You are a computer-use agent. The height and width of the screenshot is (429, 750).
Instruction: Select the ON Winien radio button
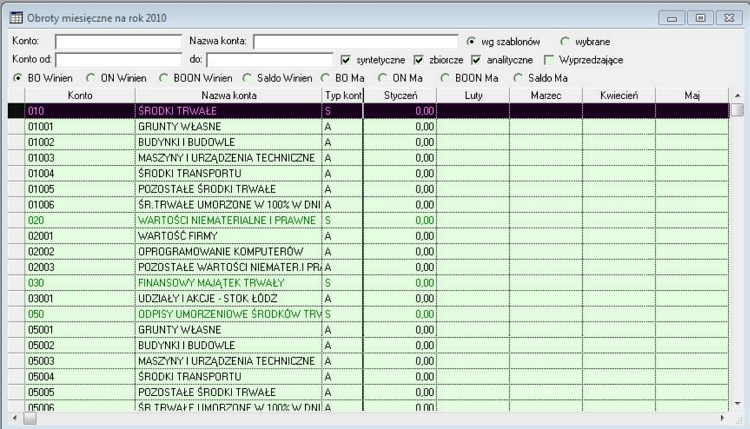90,78
